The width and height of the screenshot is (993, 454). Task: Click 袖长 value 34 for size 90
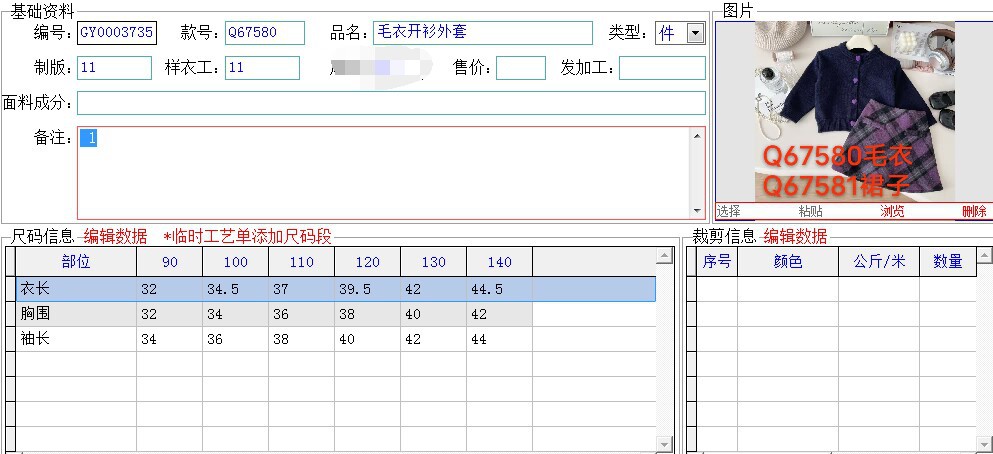pyautogui.click(x=170, y=339)
